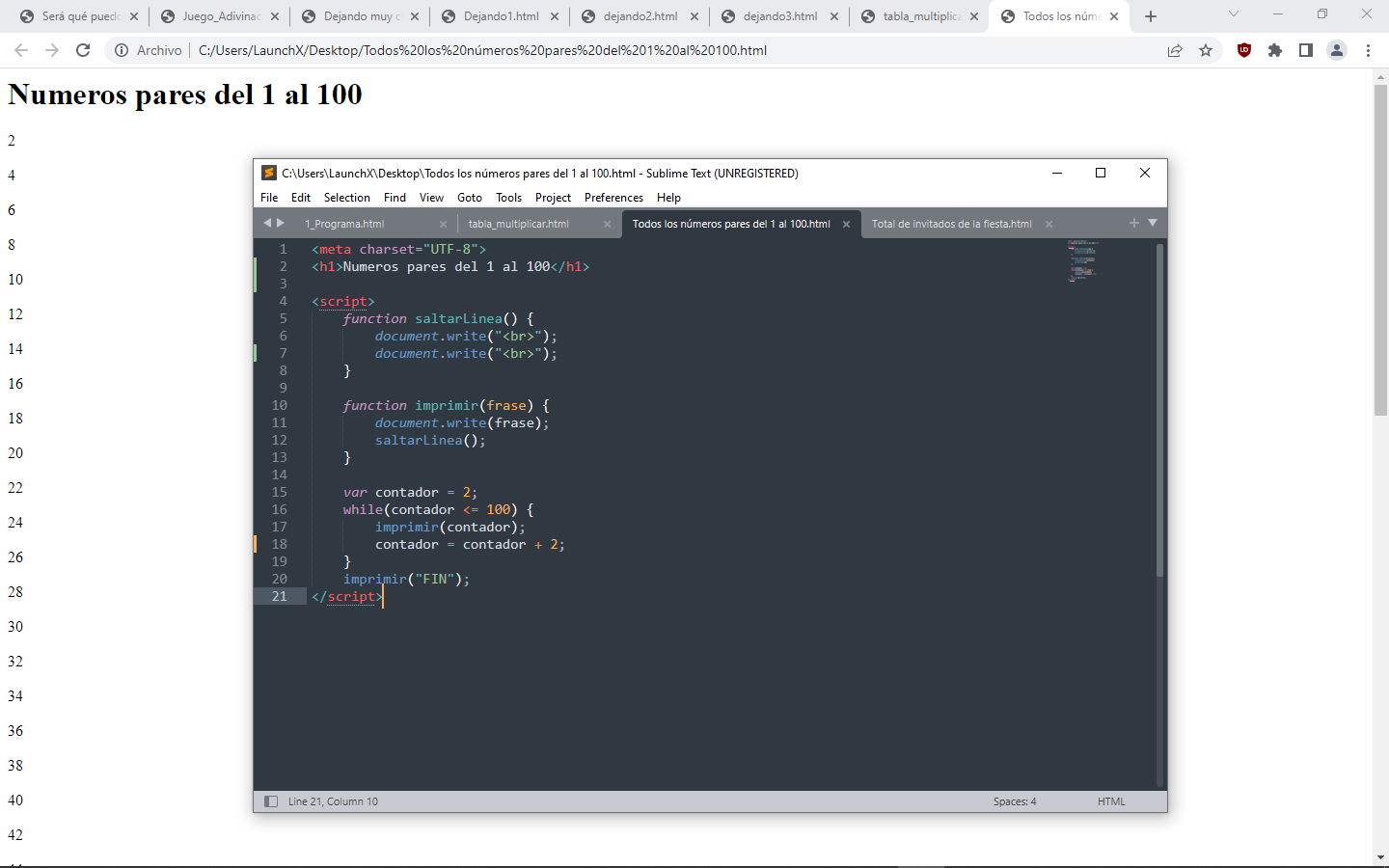Click line number 16 in gutter
Screen dimensions: 1389x868
pyautogui.click(x=279, y=509)
